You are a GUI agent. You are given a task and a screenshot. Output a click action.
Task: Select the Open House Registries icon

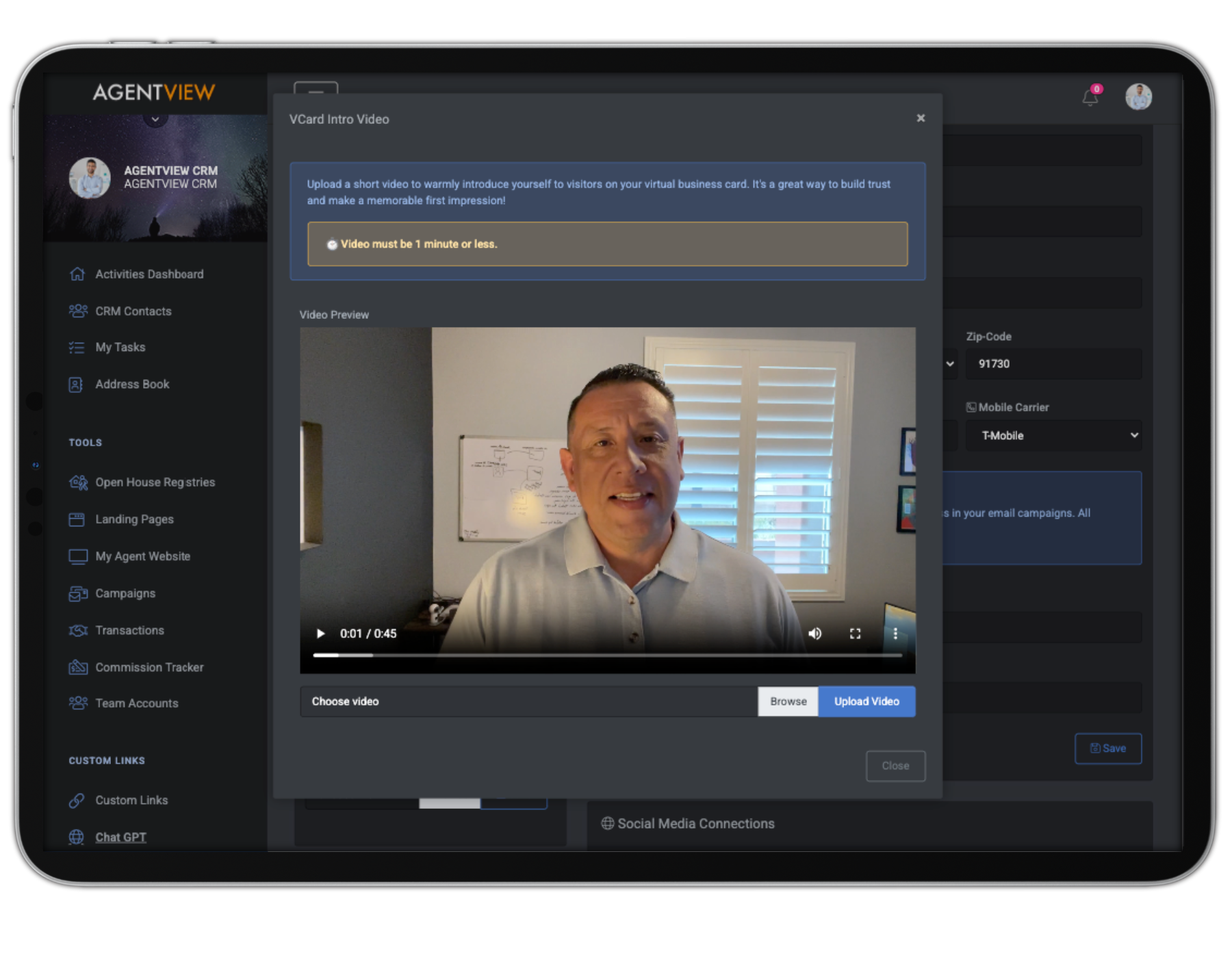pos(78,482)
